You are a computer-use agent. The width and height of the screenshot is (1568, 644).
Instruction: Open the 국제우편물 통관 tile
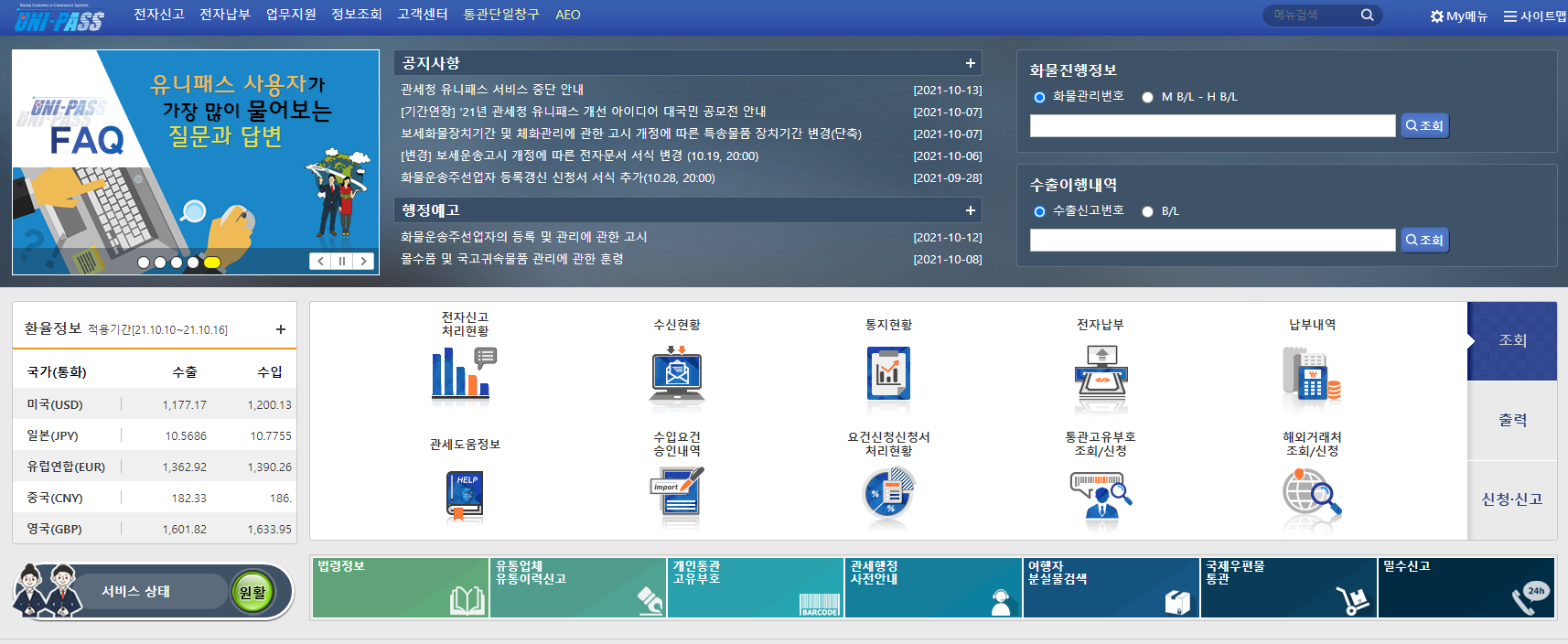[1288, 588]
